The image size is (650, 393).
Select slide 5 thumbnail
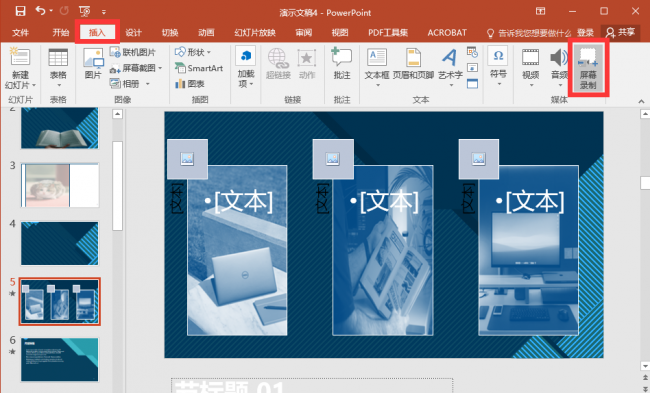click(60, 301)
